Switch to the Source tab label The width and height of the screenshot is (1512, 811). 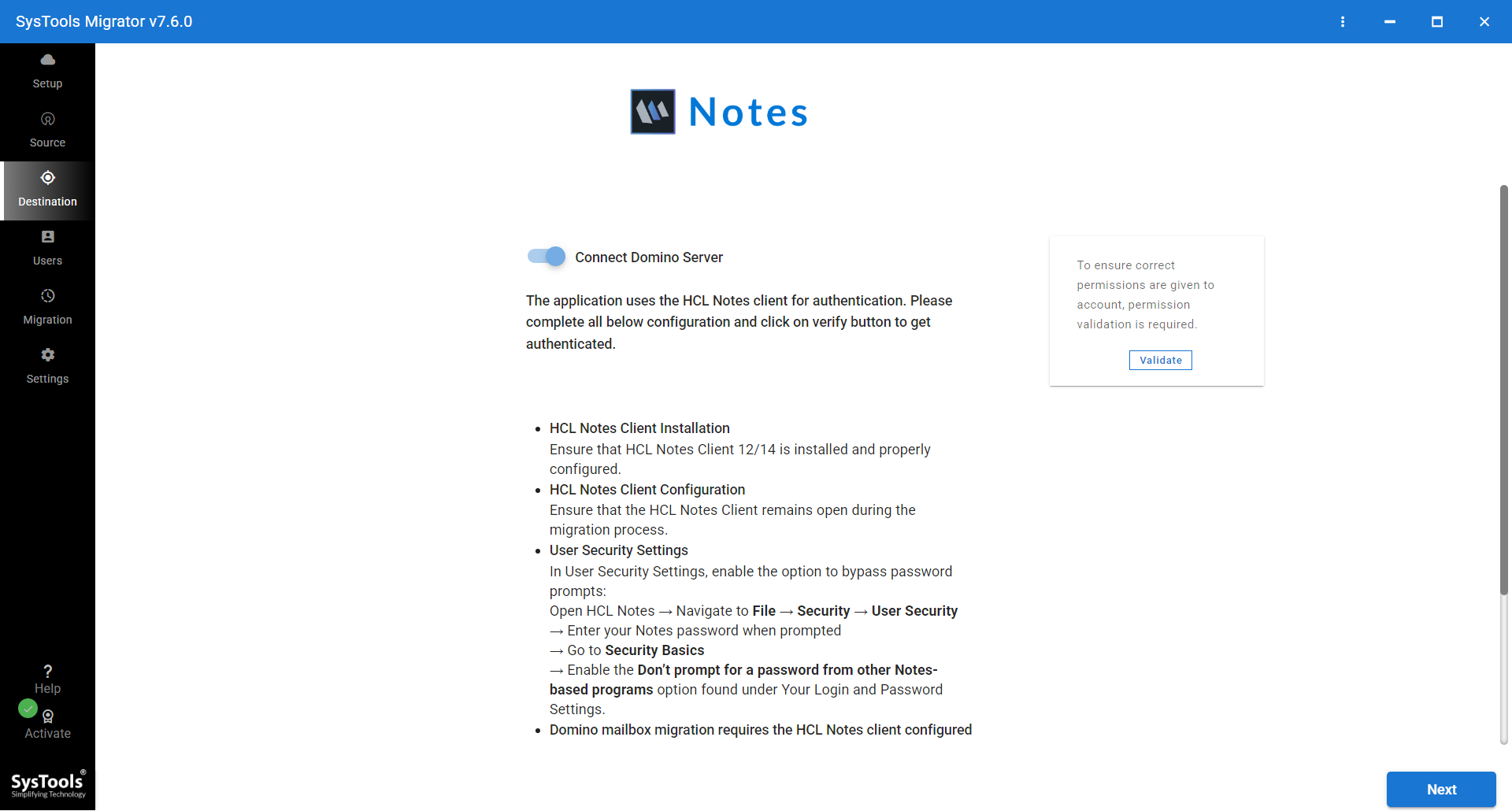click(x=47, y=143)
